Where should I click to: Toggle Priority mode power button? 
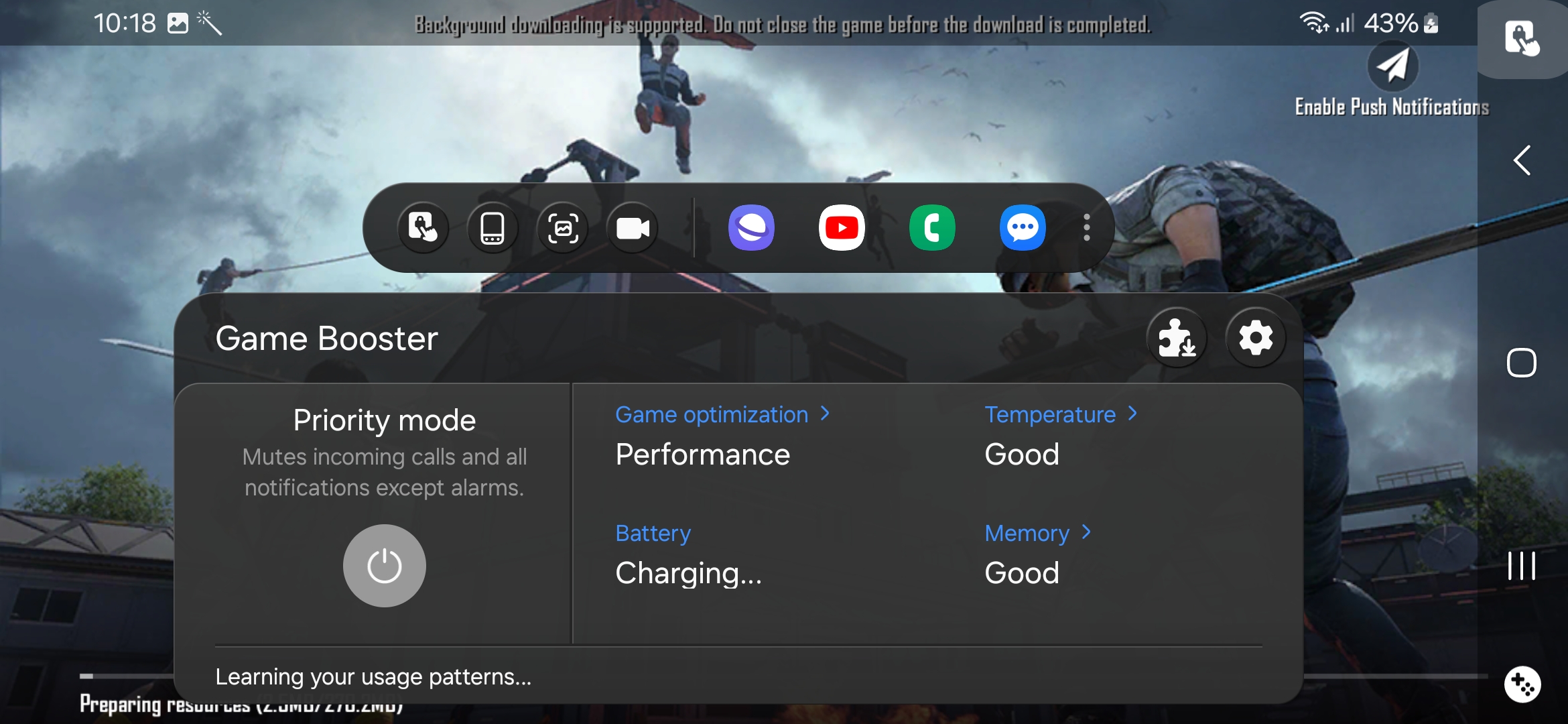point(384,566)
